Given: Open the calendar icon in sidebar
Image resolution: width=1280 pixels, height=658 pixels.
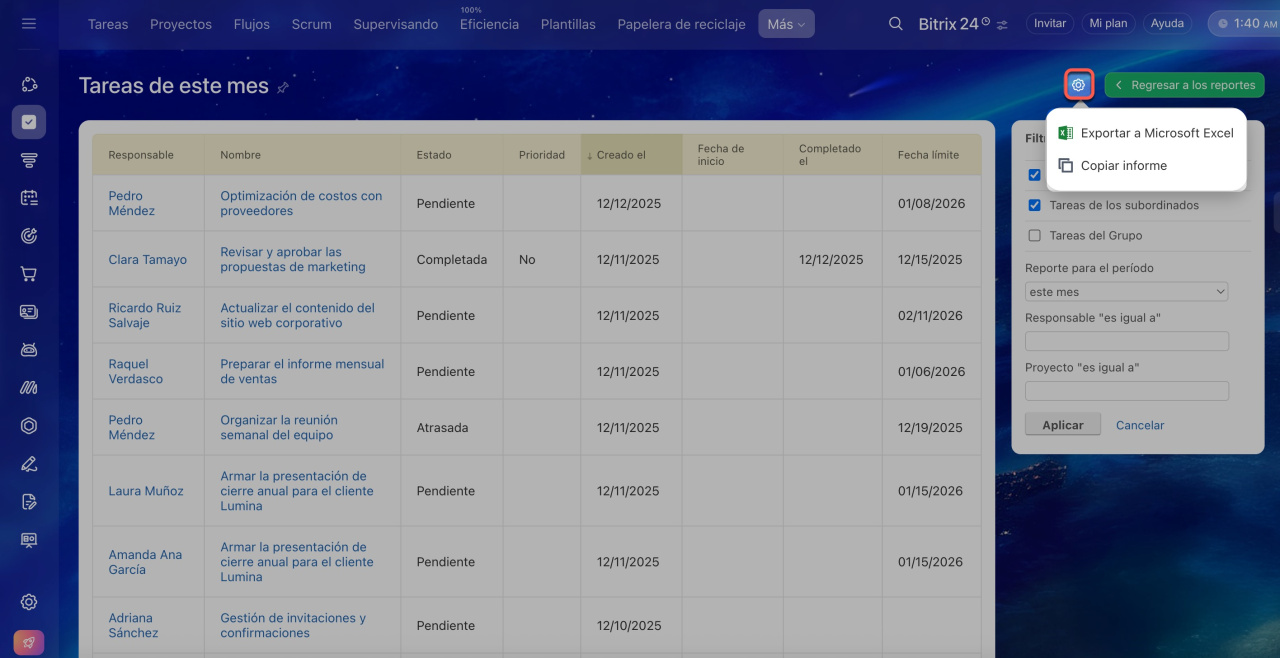Looking at the screenshot, I should 29,198.
